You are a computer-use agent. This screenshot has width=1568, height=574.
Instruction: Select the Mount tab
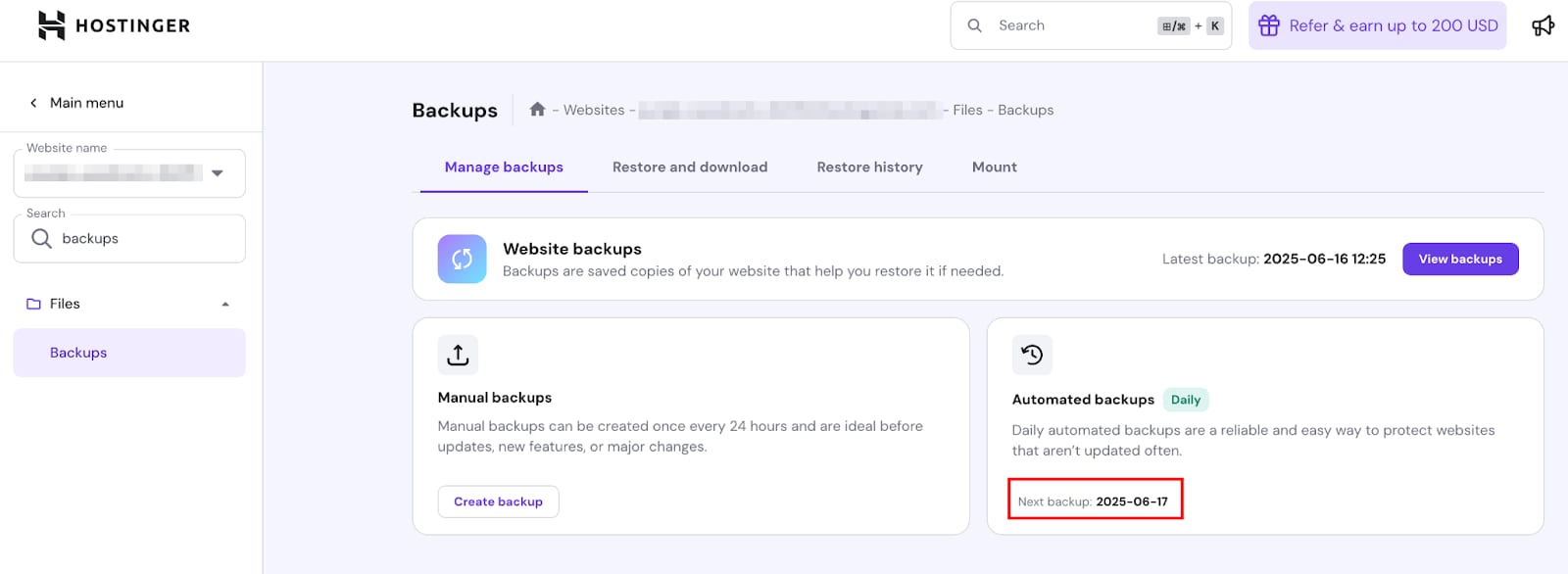(994, 167)
